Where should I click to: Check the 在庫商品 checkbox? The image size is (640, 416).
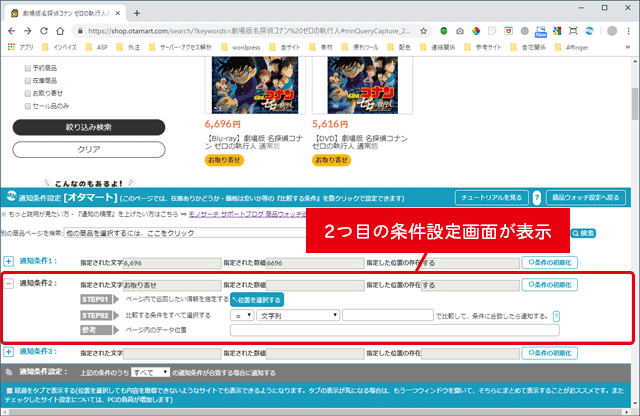point(28,81)
